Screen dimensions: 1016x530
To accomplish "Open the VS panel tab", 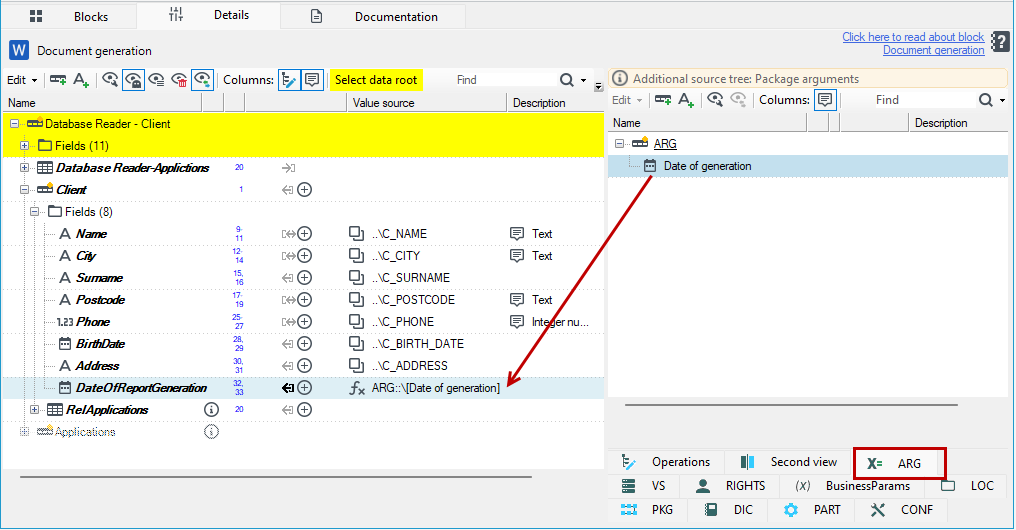I will click(643, 485).
